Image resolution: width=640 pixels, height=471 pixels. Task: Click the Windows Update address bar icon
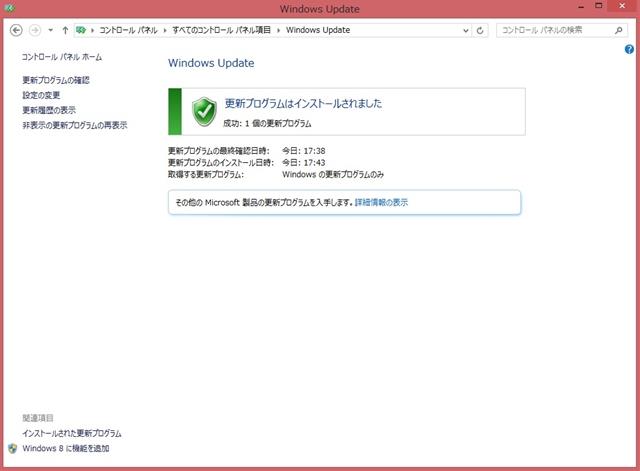(x=81, y=30)
